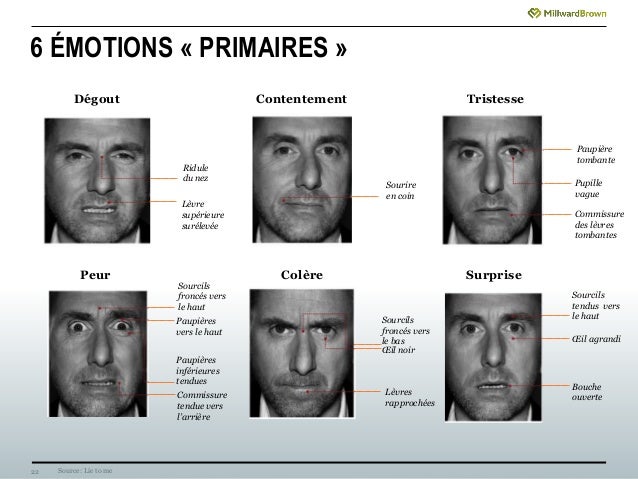Click the 'Lèvres rapprochées' annotation

[410, 397]
